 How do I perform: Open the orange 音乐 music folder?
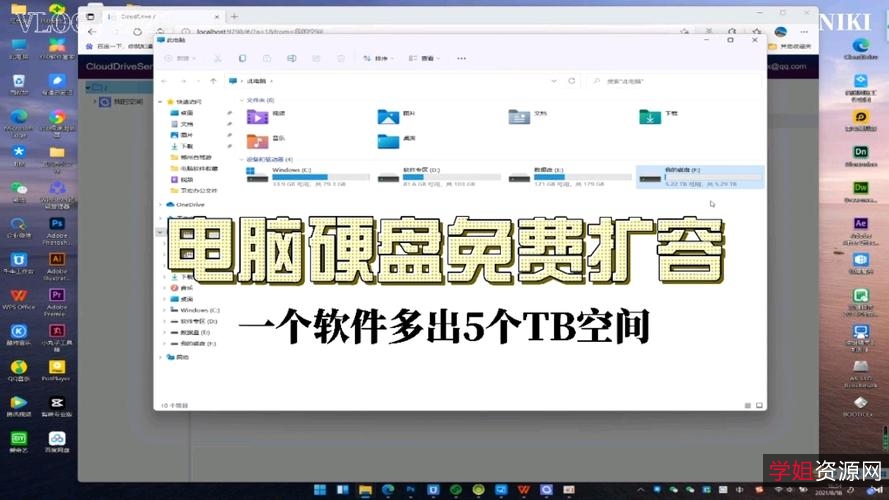pos(257,141)
